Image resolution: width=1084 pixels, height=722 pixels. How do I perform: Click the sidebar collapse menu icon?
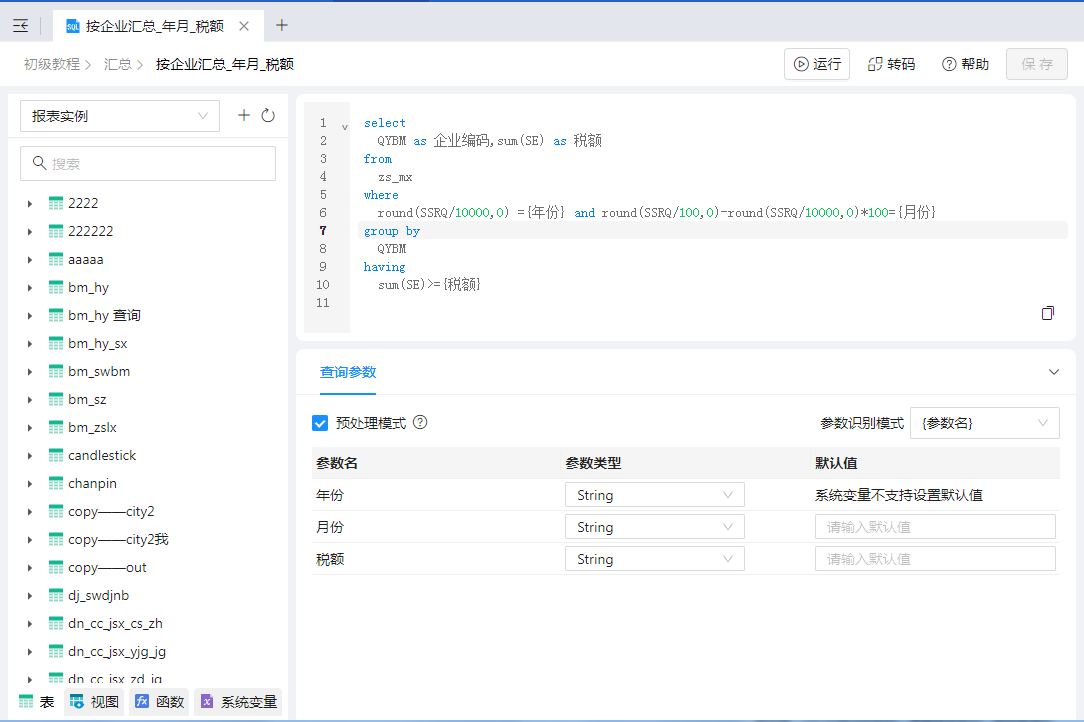pos(20,26)
